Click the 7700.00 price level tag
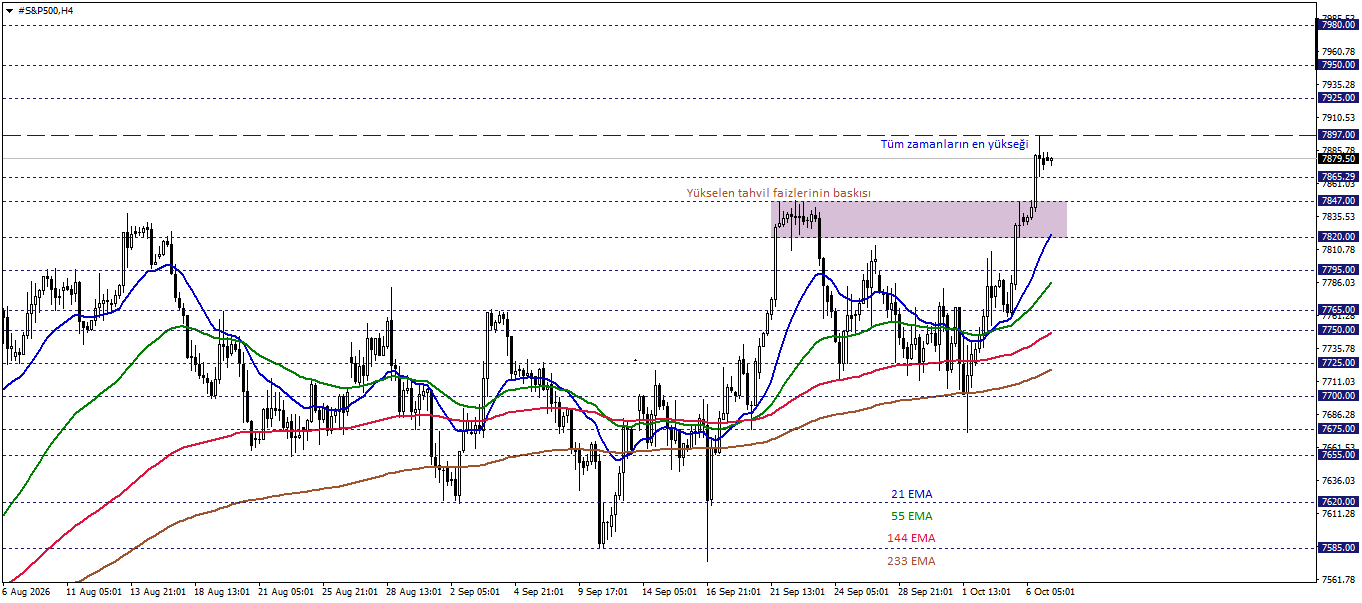Screen dimensions: 1362x603 pyautogui.click(x=1338, y=396)
